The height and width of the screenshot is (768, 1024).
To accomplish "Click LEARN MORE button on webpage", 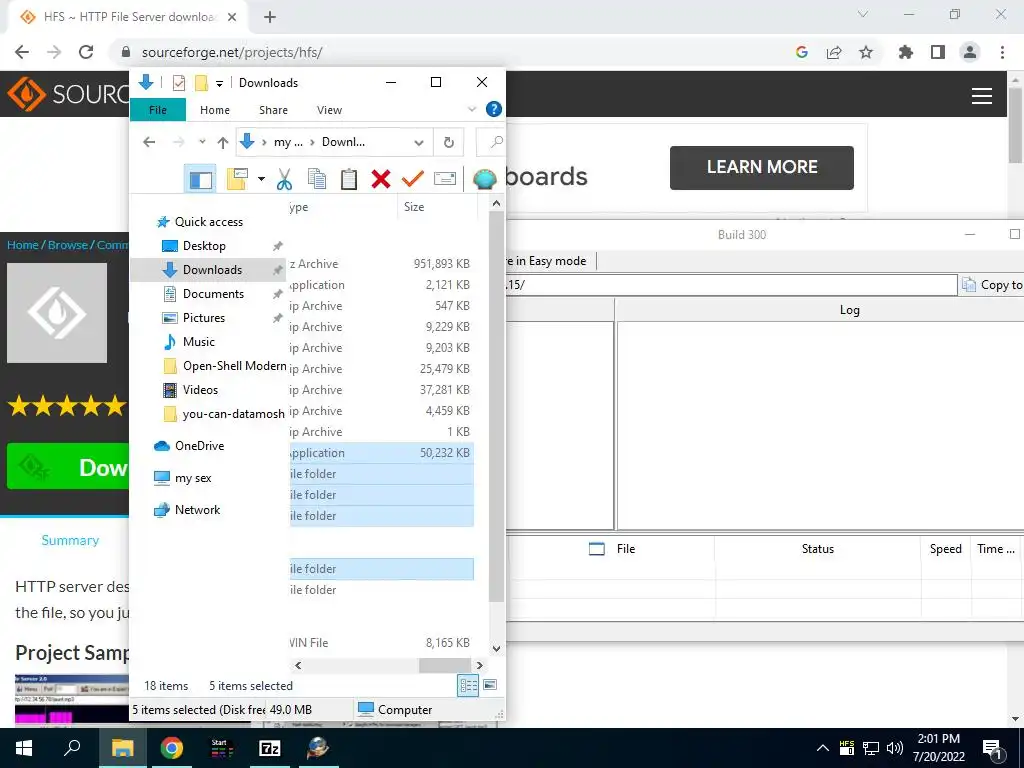I will pyautogui.click(x=761, y=167).
